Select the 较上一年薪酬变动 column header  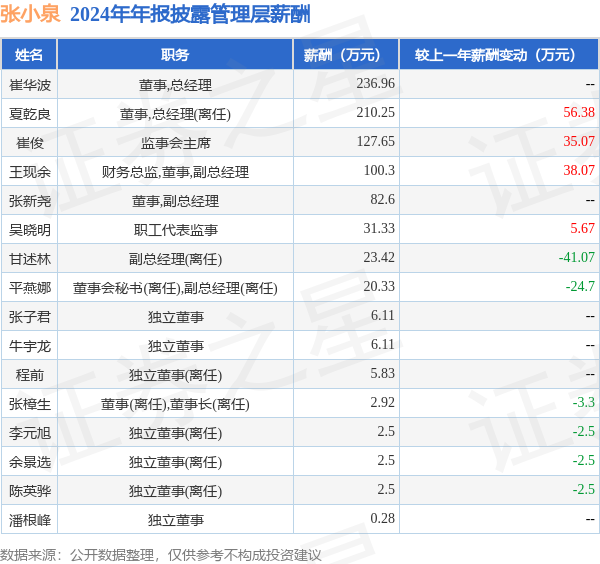pyautogui.click(x=499, y=54)
